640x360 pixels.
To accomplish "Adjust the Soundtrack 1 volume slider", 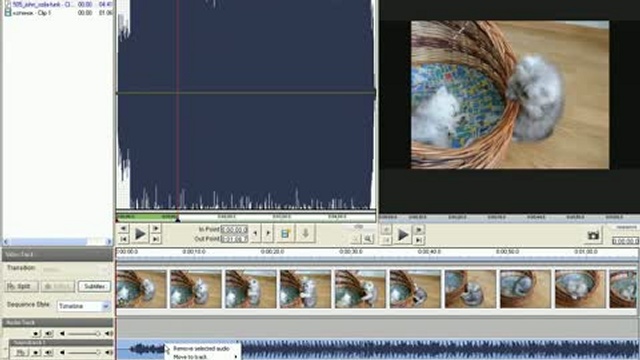I will coord(83,352).
